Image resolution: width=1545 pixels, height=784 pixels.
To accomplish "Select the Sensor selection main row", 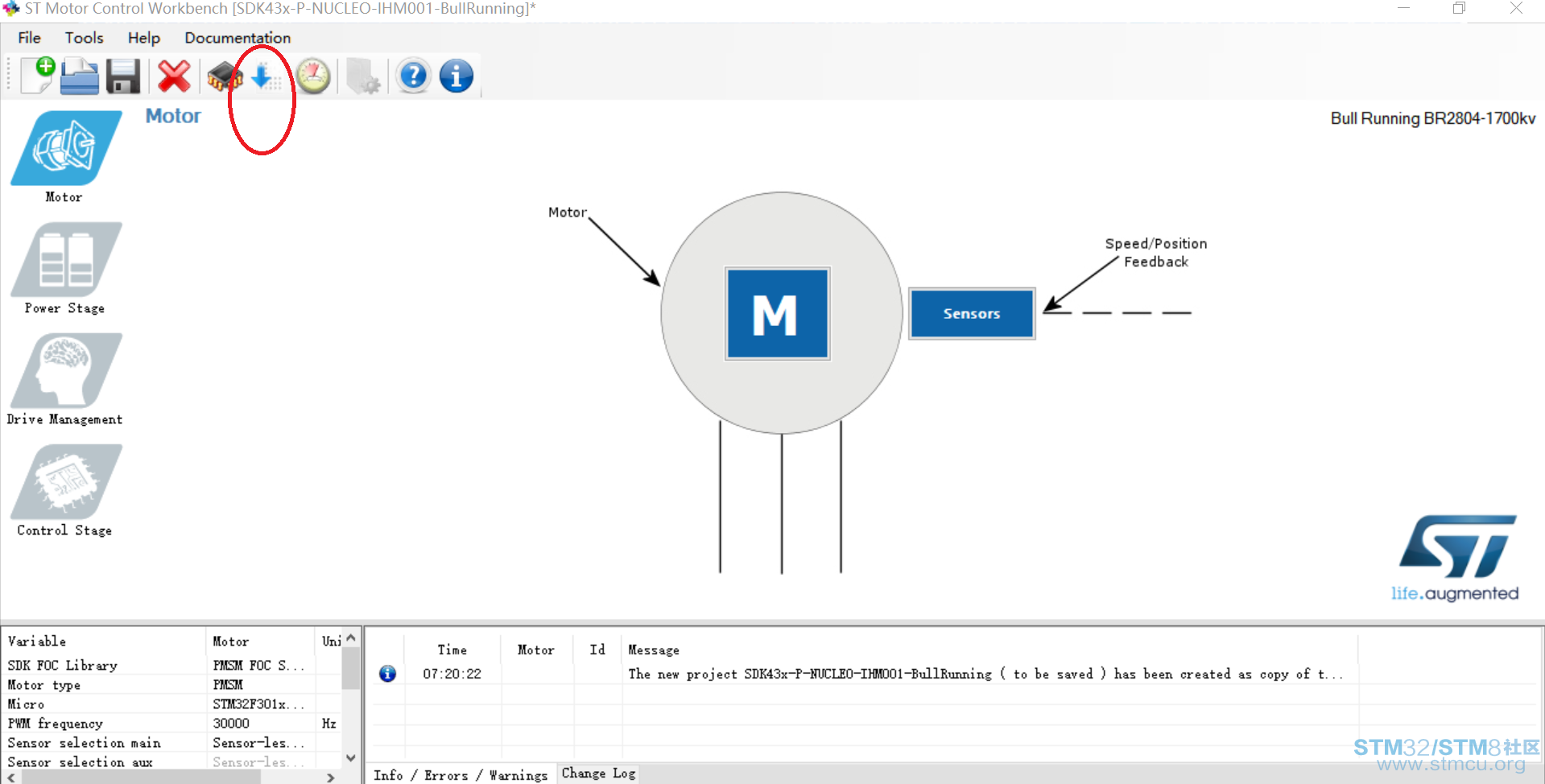I will coord(172,743).
